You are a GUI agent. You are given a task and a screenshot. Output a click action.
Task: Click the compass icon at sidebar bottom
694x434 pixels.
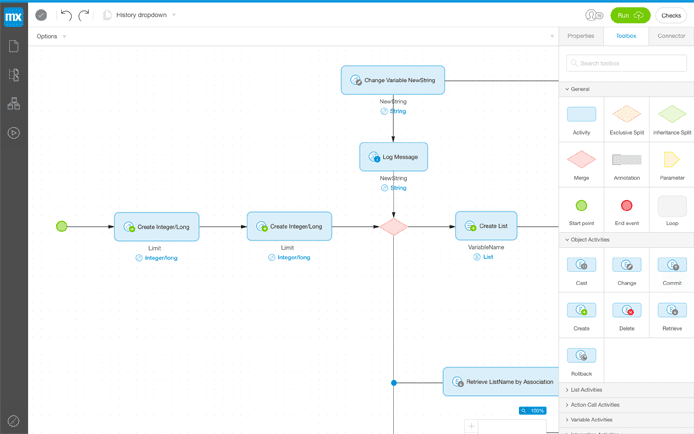(13, 421)
